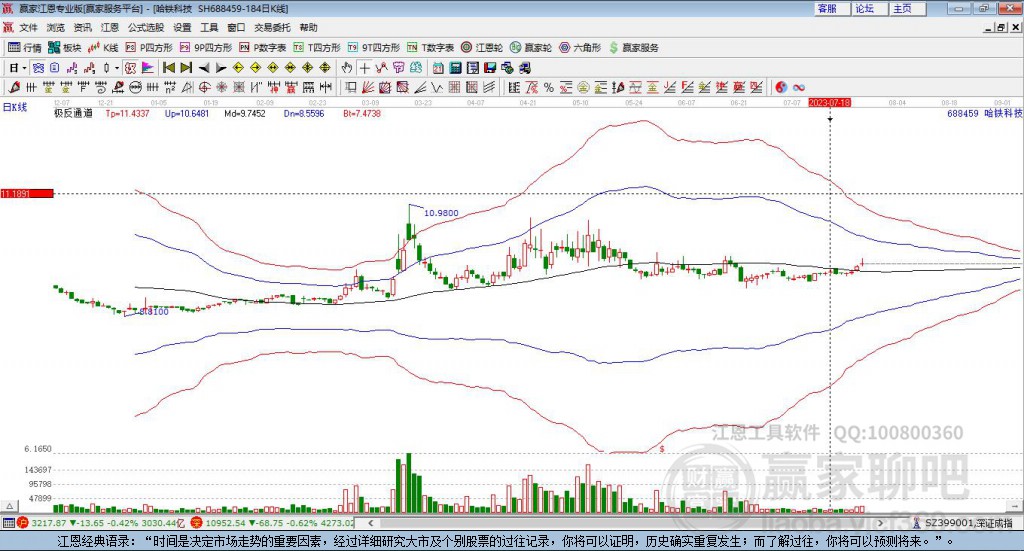Click the red target circle tool
The height and width of the screenshot is (551, 1024).
pyautogui.click(x=204, y=87)
